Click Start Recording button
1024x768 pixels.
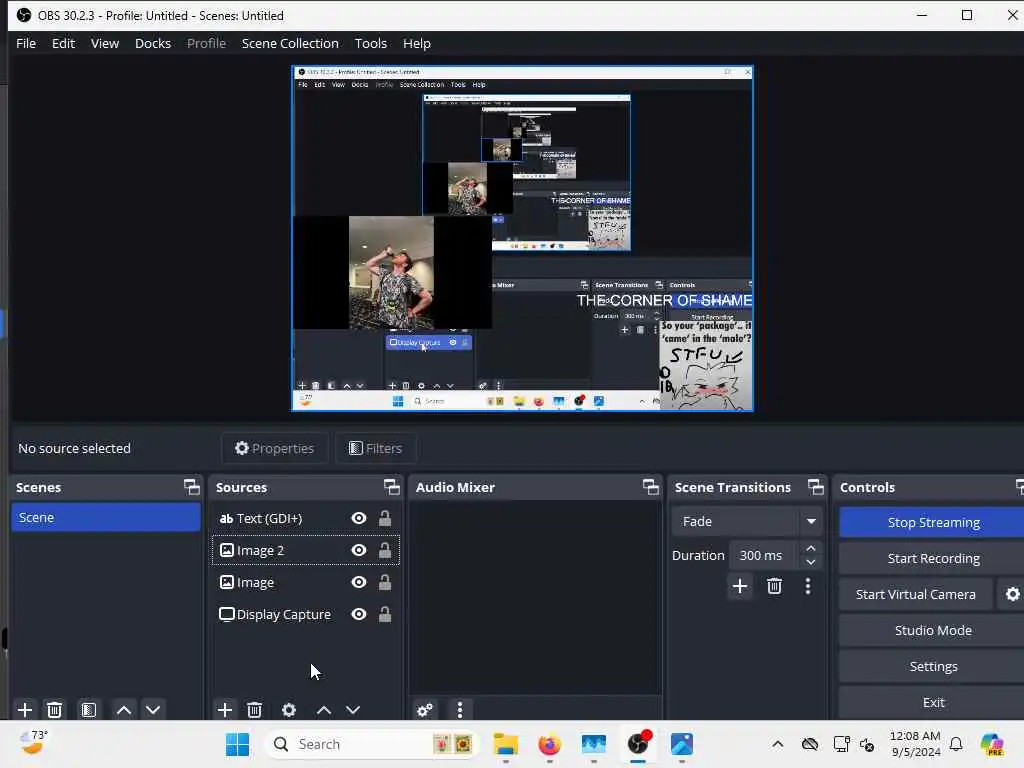[x=933, y=558]
